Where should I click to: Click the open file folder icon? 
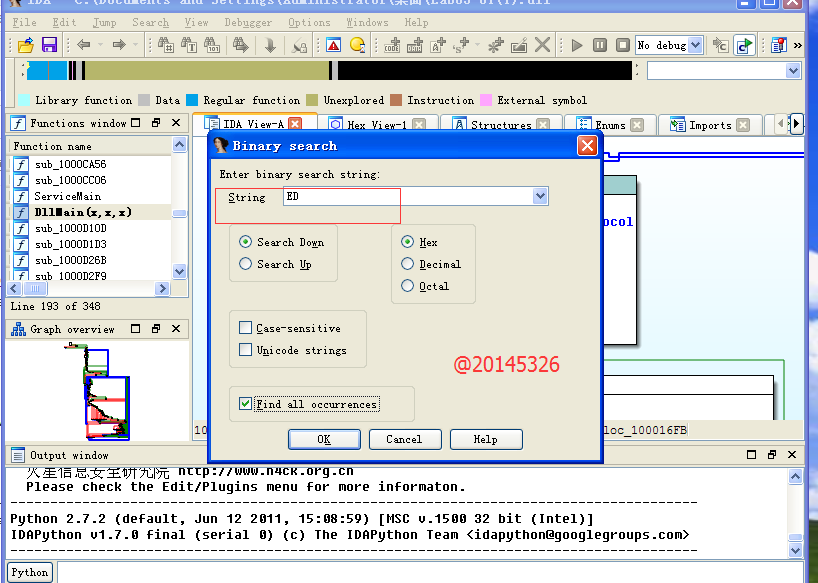[x=26, y=45]
